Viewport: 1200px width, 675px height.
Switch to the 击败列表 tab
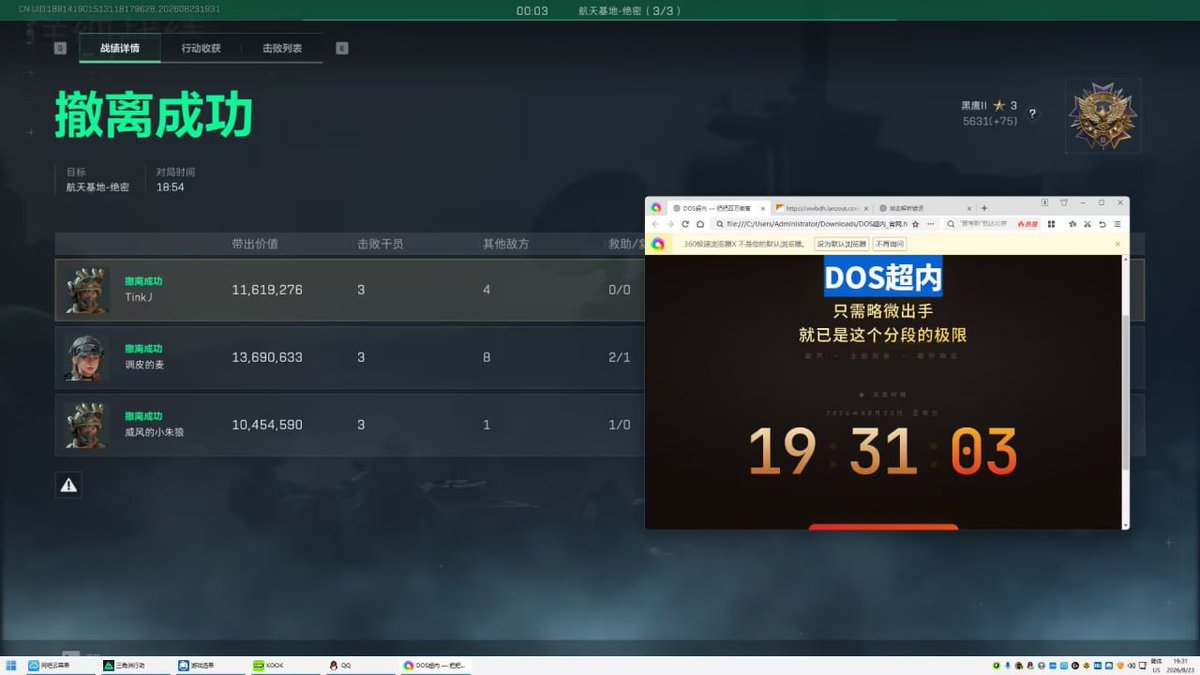coord(282,48)
